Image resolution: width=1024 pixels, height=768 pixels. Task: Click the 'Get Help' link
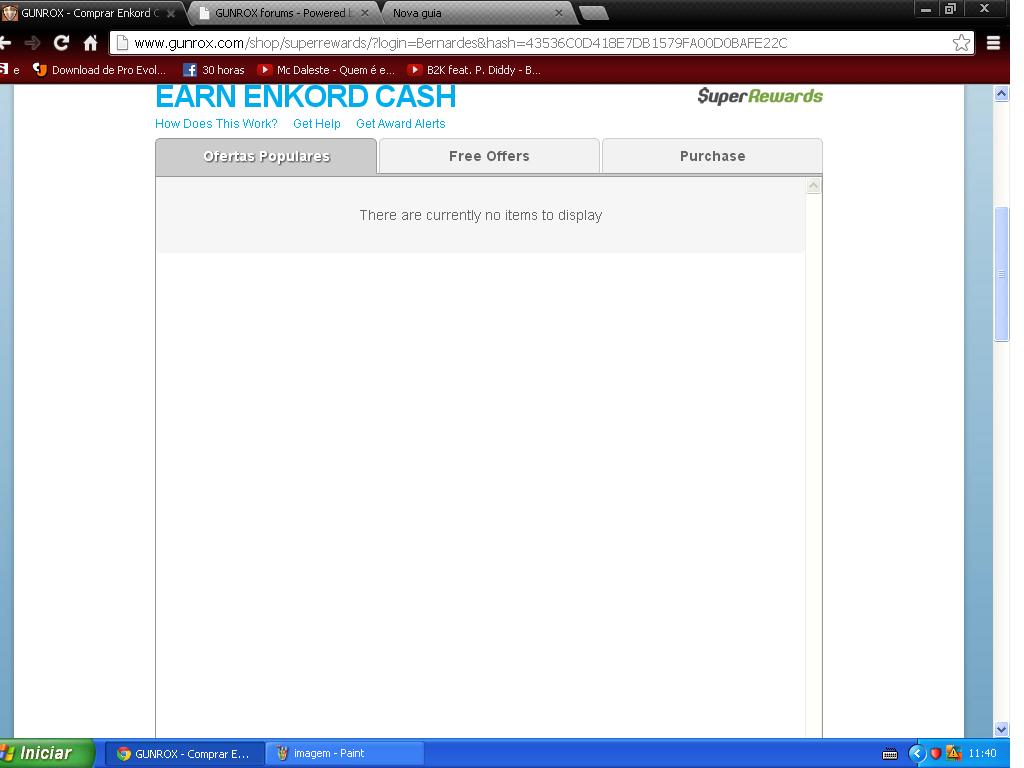316,124
